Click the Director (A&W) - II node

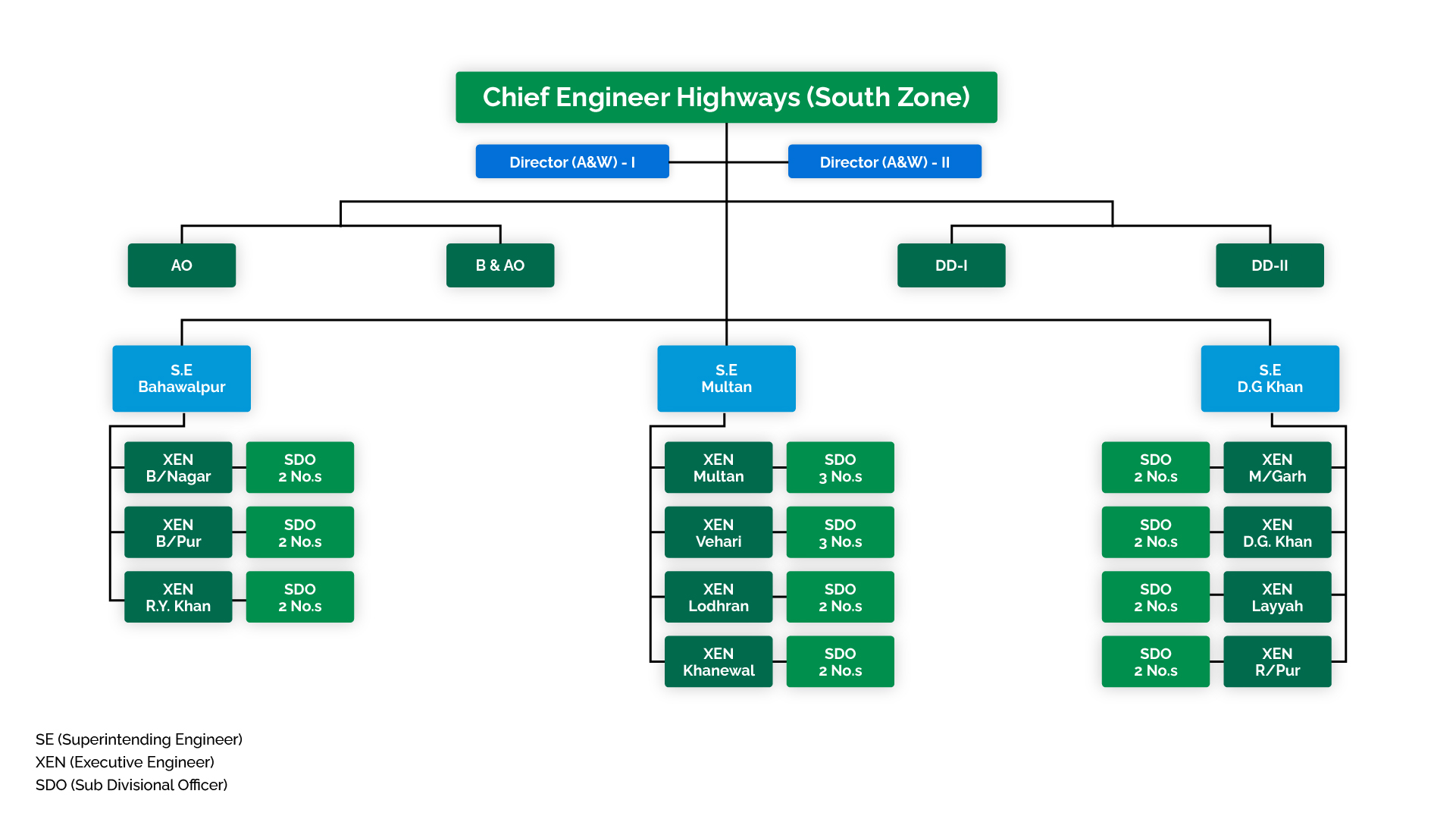885,161
